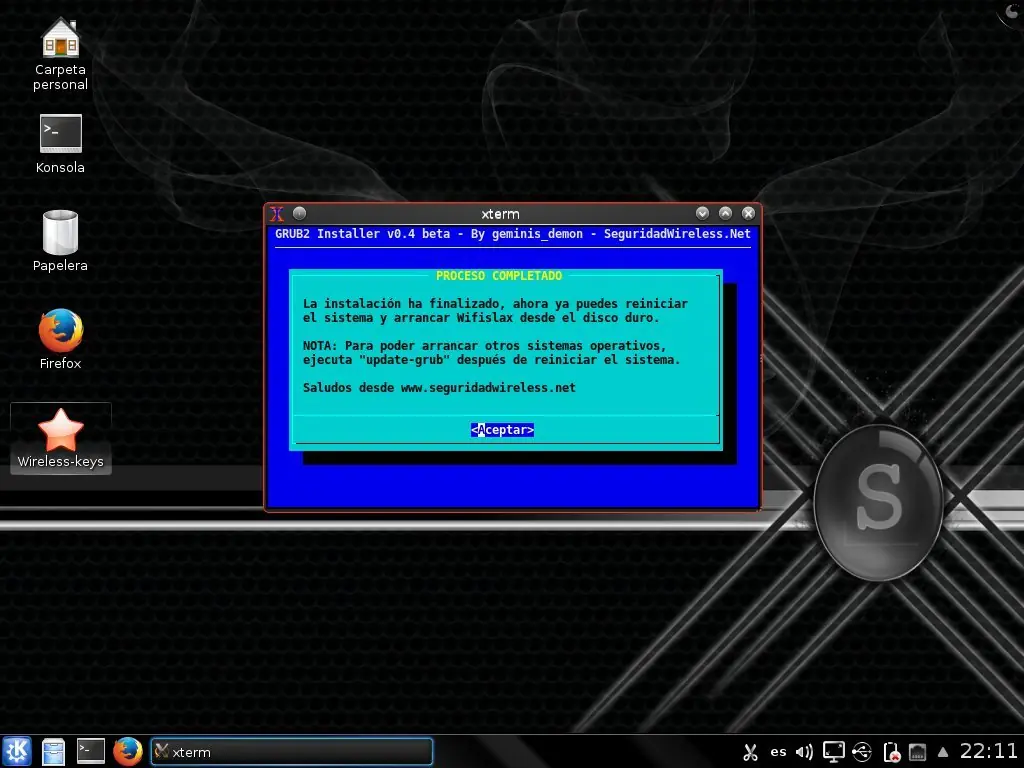This screenshot has width=1024, height=768.
Task: Minimize the xterm window
Action: click(702, 213)
